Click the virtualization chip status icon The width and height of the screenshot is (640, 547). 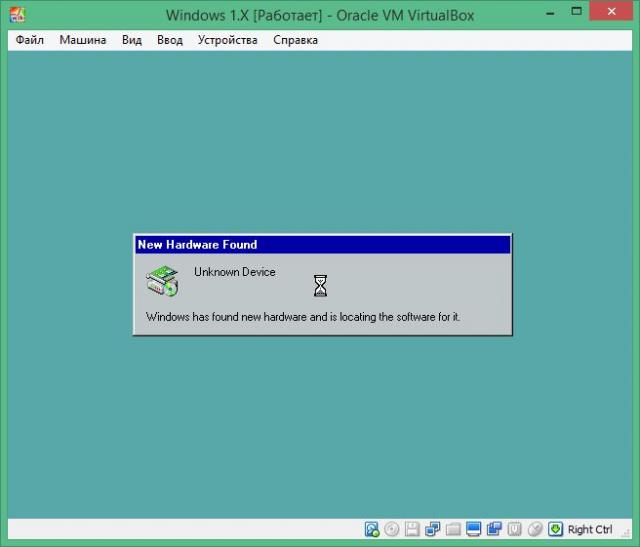coord(514,529)
